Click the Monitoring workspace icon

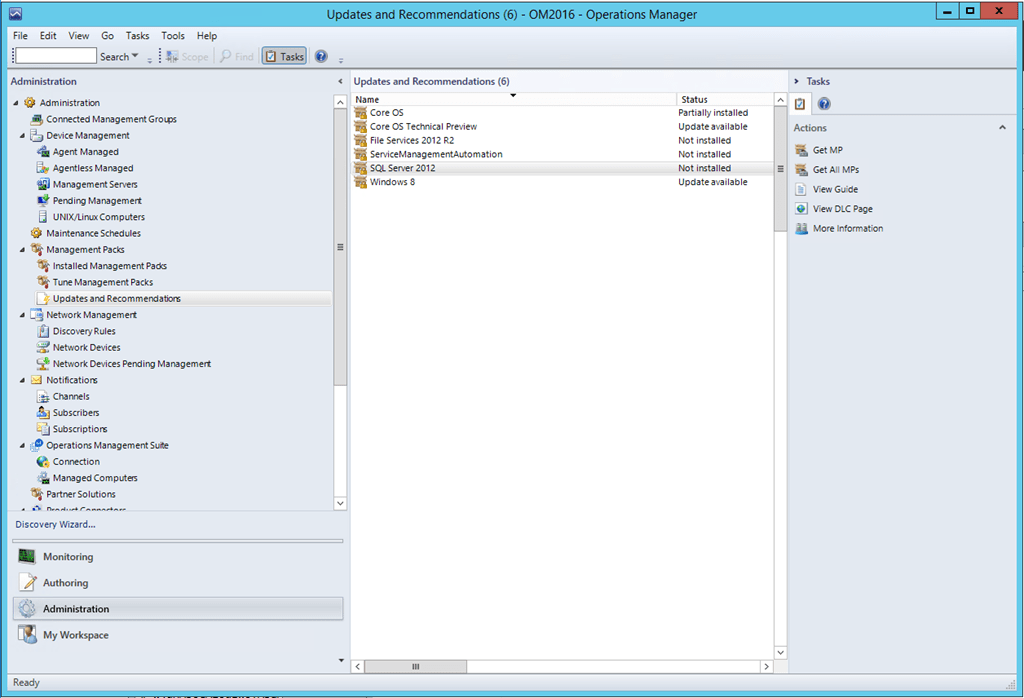(x=27, y=556)
